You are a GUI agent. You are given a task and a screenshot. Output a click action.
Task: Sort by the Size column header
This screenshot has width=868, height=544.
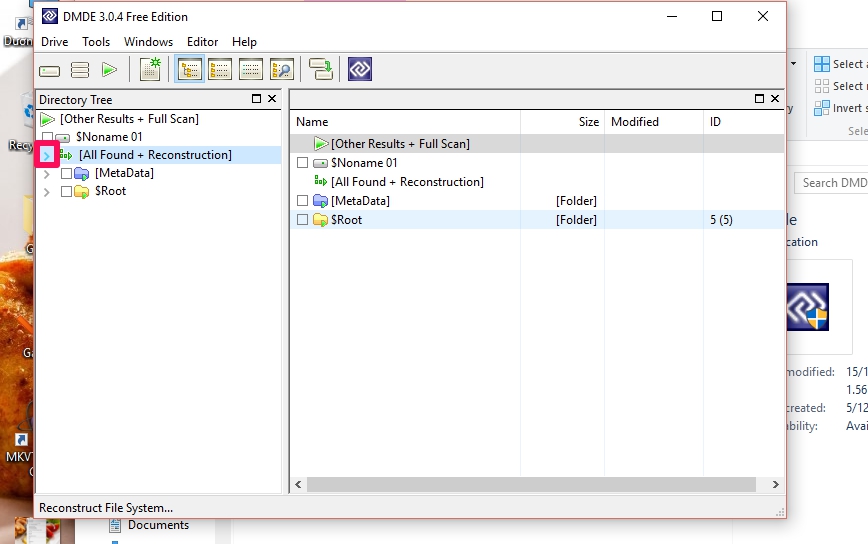(x=562, y=122)
